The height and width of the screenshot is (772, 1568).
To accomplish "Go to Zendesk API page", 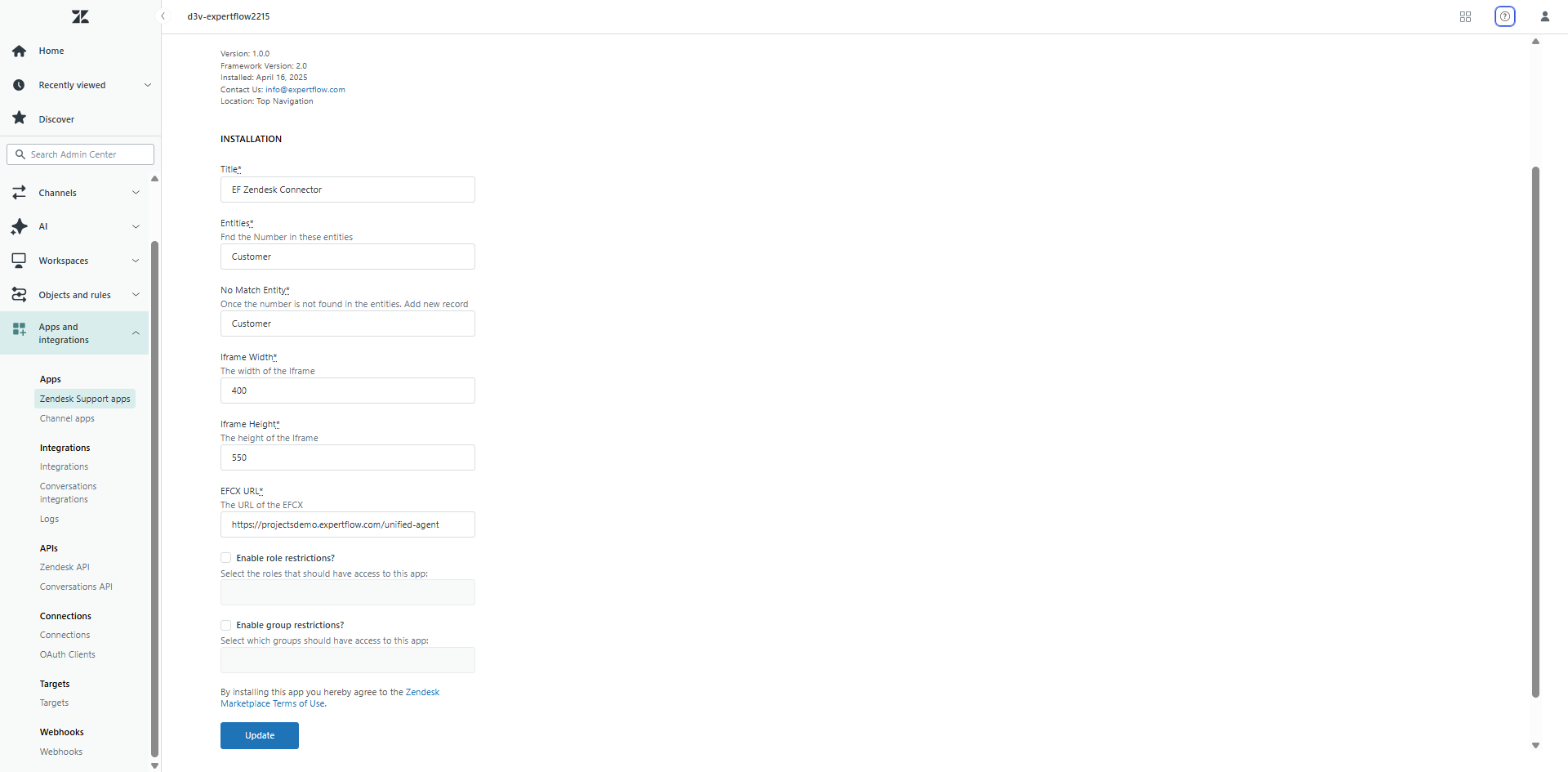I will coord(65,567).
